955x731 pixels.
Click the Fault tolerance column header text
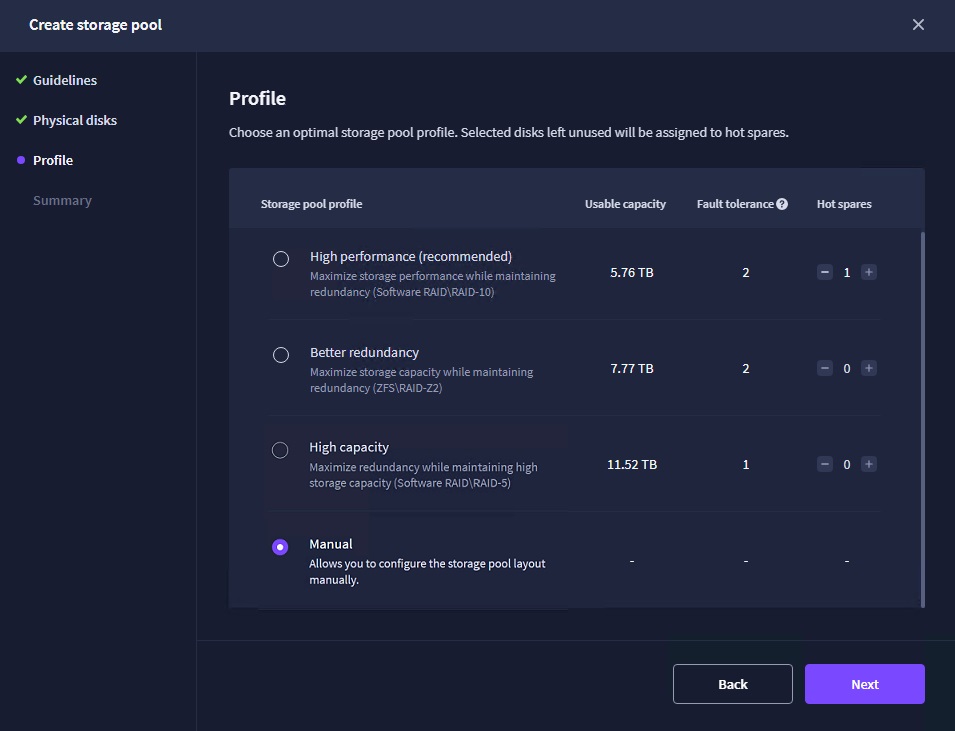[735, 204]
